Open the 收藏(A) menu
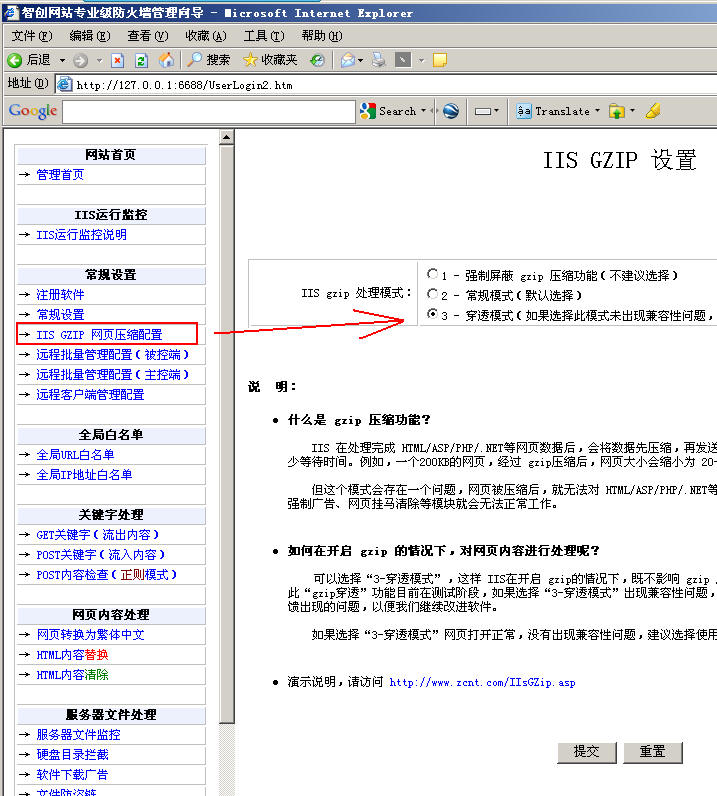 (x=206, y=36)
